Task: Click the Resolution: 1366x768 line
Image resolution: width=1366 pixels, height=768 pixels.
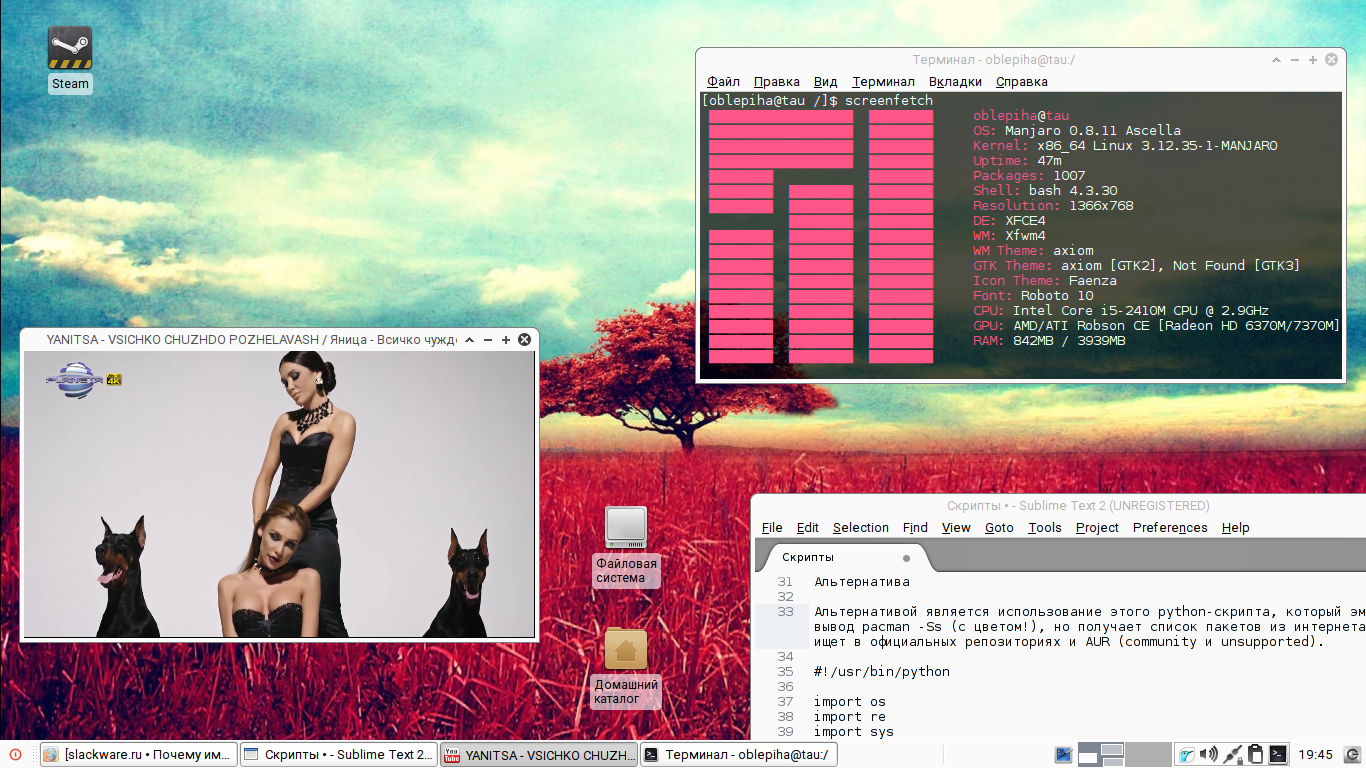Action: pos(1053,206)
